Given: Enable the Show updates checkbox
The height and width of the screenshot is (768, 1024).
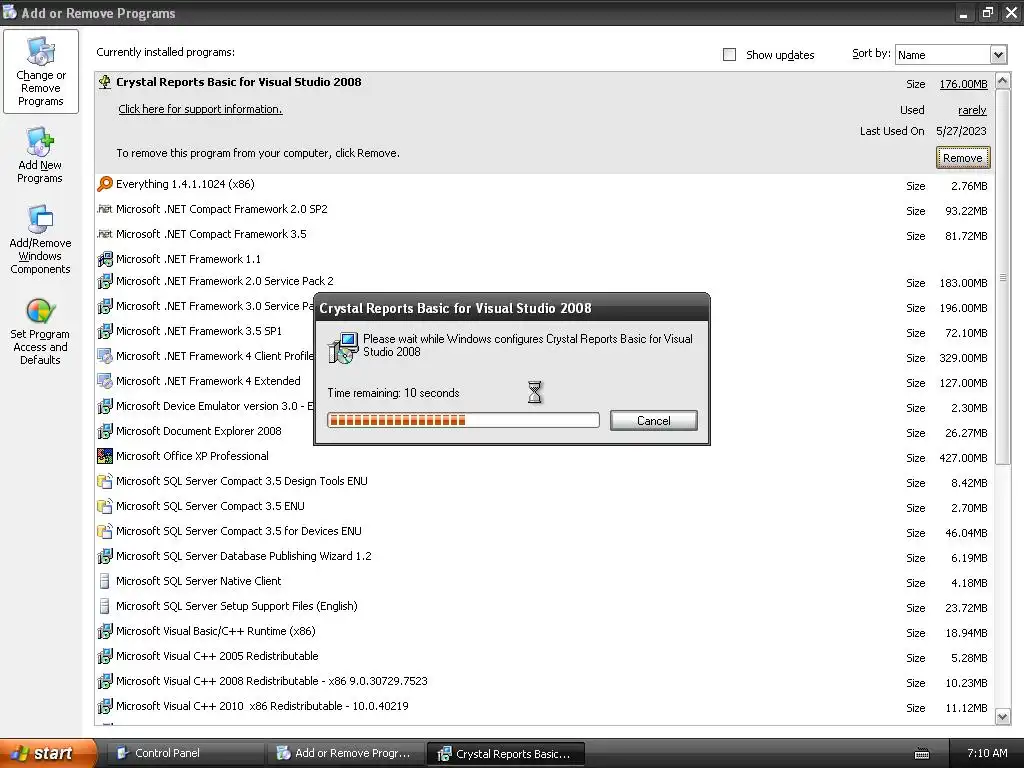Looking at the screenshot, I should pos(729,55).
